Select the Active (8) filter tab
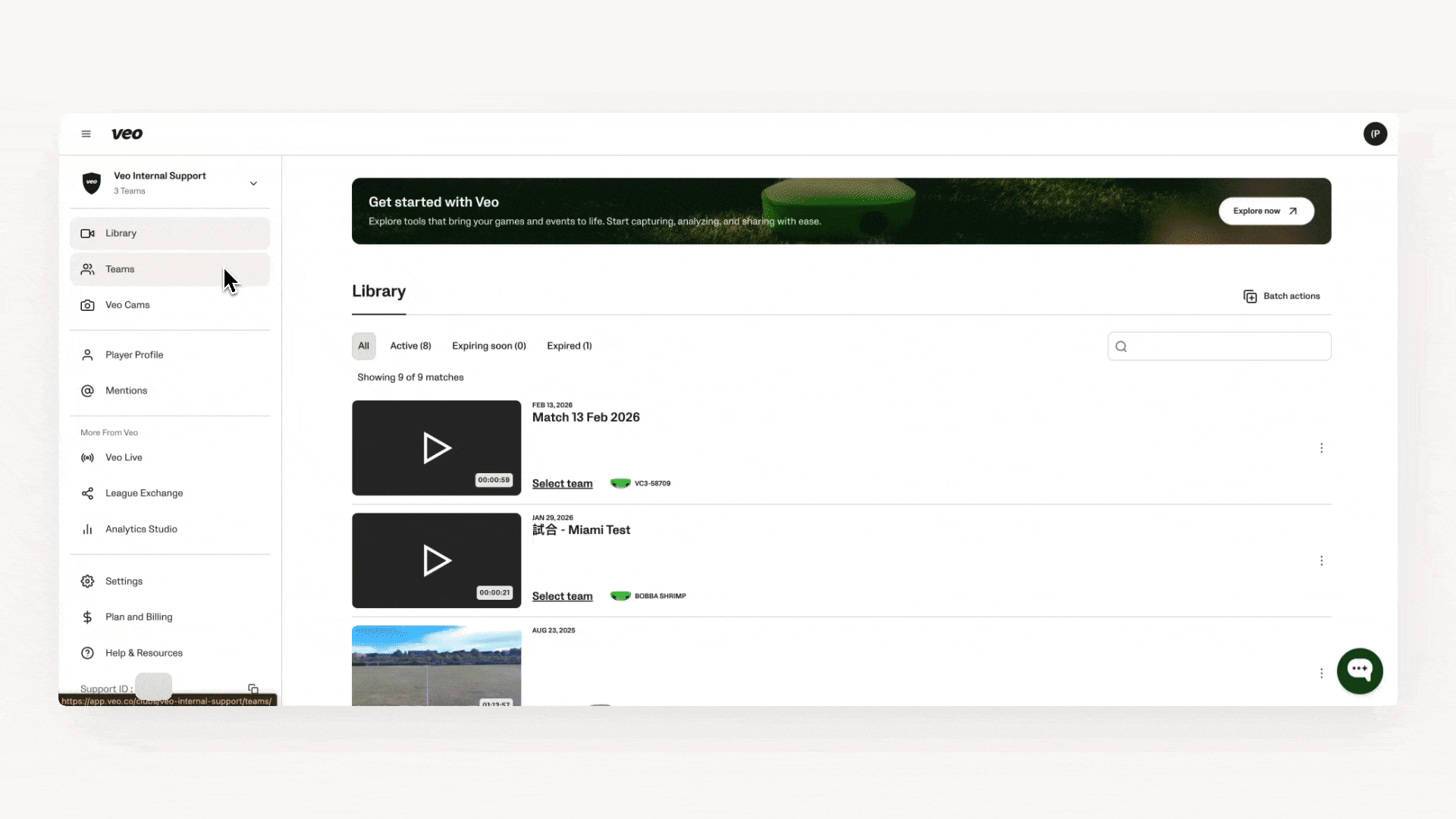 pyautogui.click(x=410, y=346)
